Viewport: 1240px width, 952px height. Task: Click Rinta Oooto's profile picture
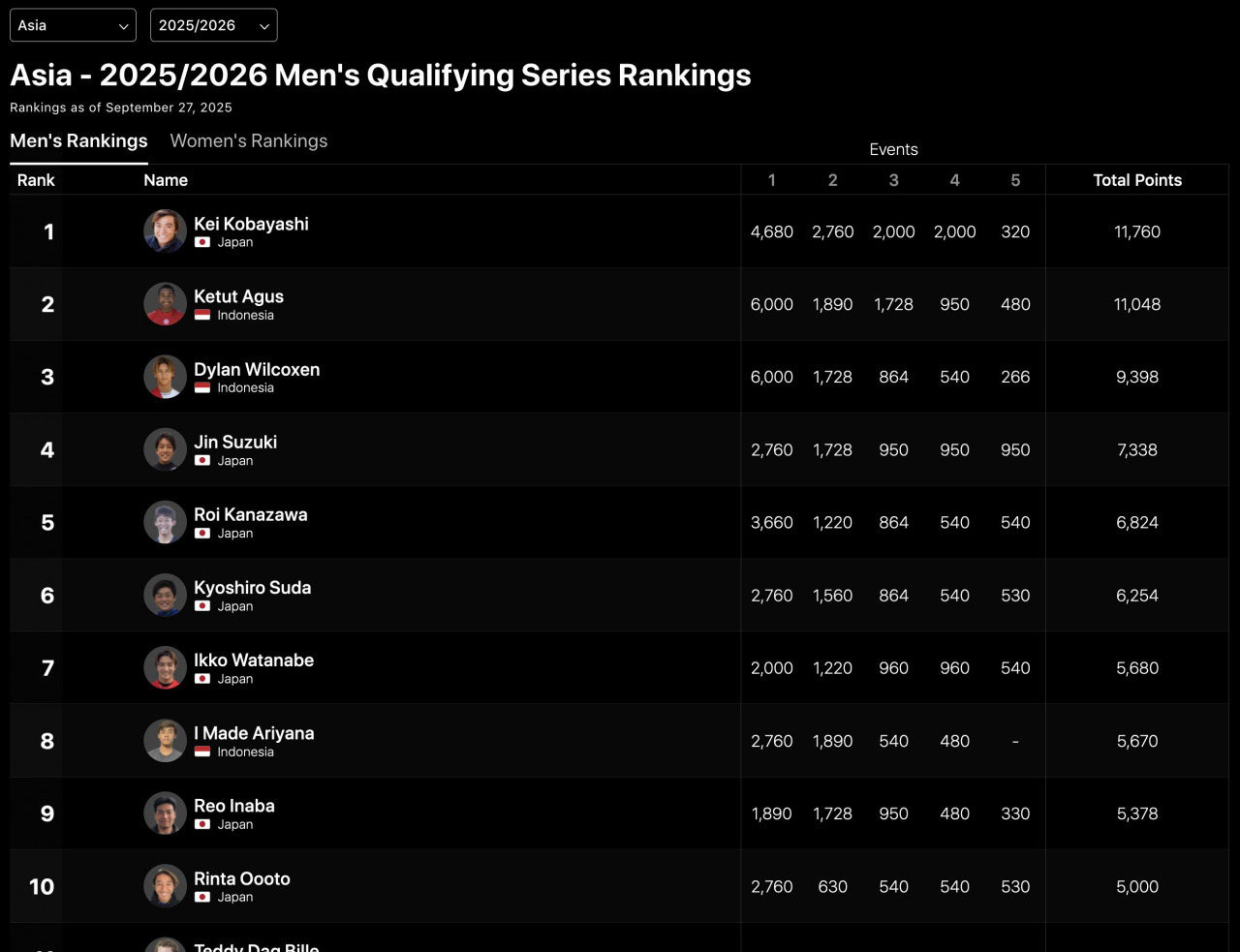(x=165, y=886)
